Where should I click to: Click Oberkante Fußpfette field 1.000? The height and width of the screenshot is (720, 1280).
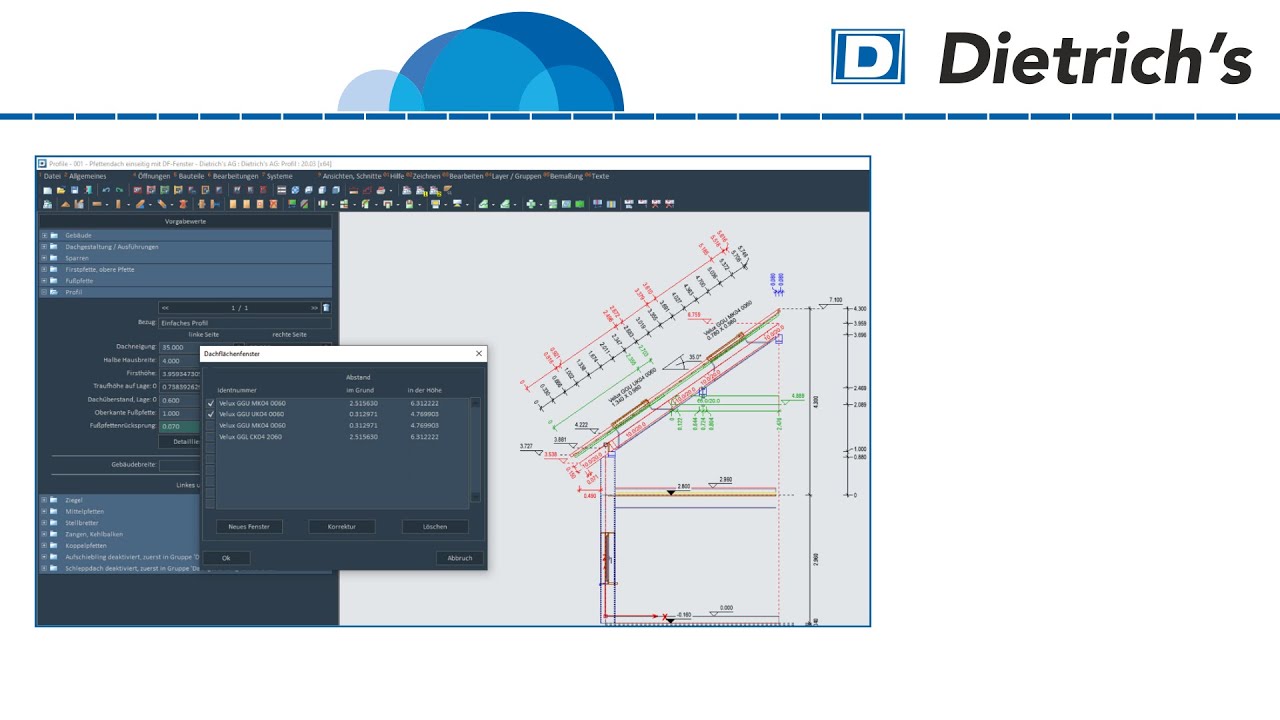click(180, 413)
